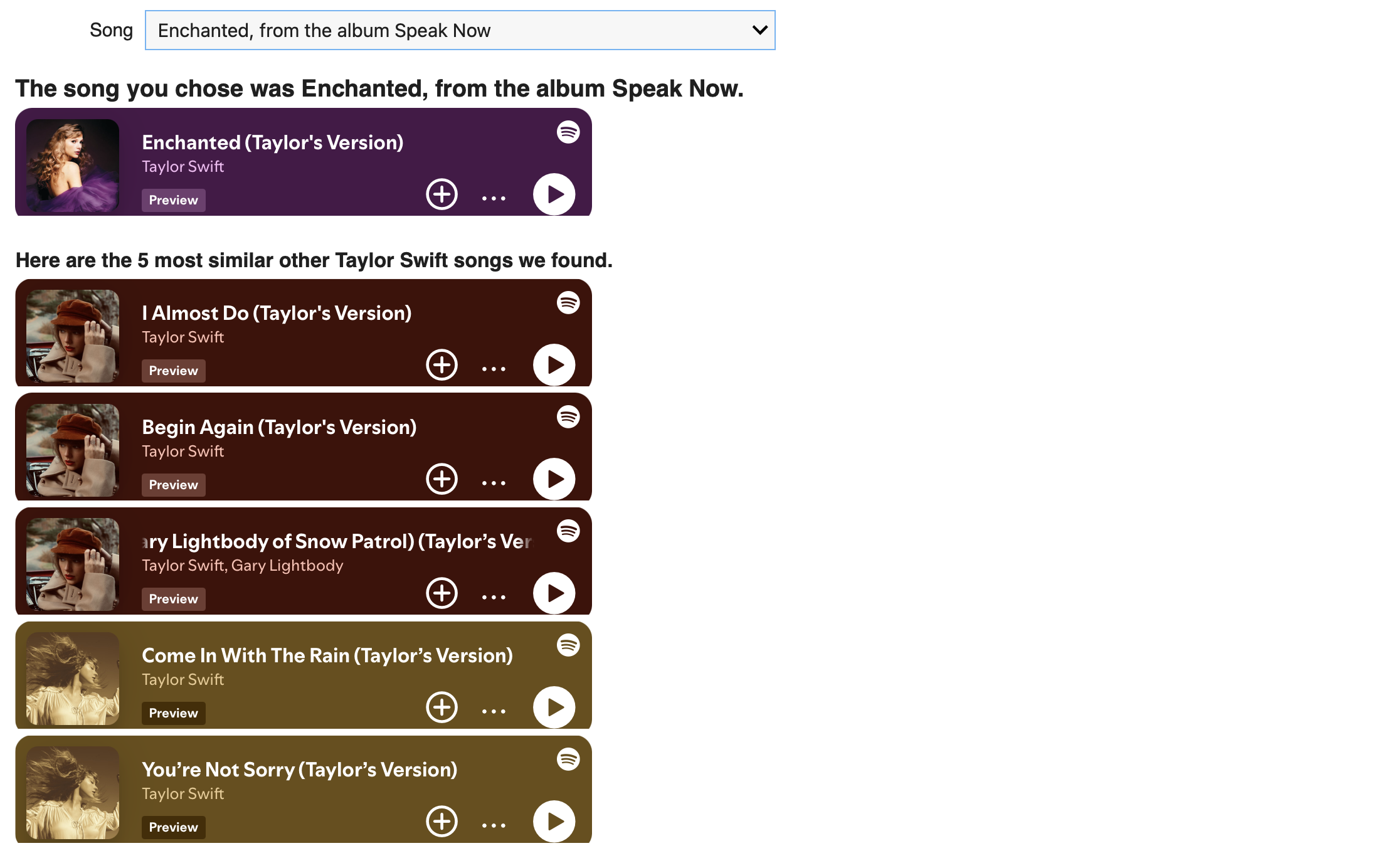Click the Speak Now album cover thumbnail
1396x868 pixels.
point(73,166)
